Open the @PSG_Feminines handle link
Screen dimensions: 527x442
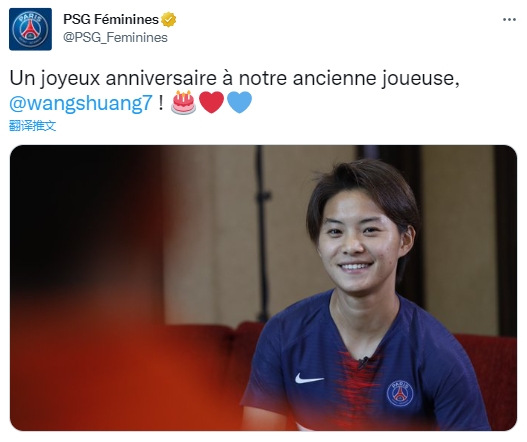click(x=115, y=37)
